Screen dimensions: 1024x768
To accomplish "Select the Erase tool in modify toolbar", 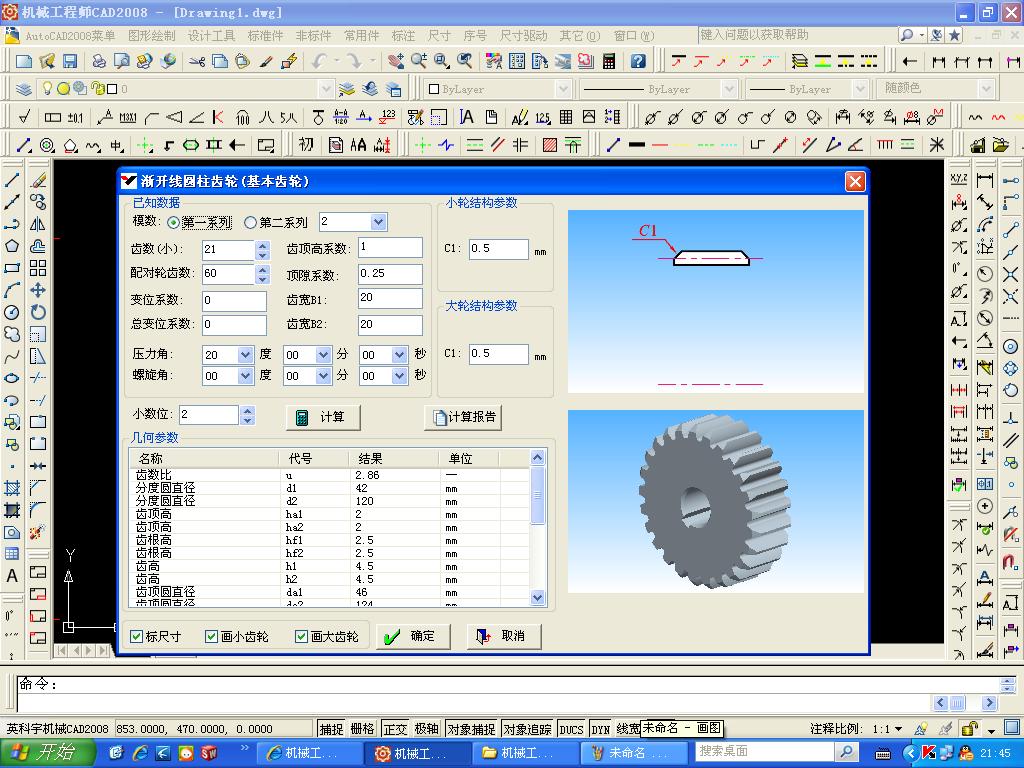I will tap(38, 180).
